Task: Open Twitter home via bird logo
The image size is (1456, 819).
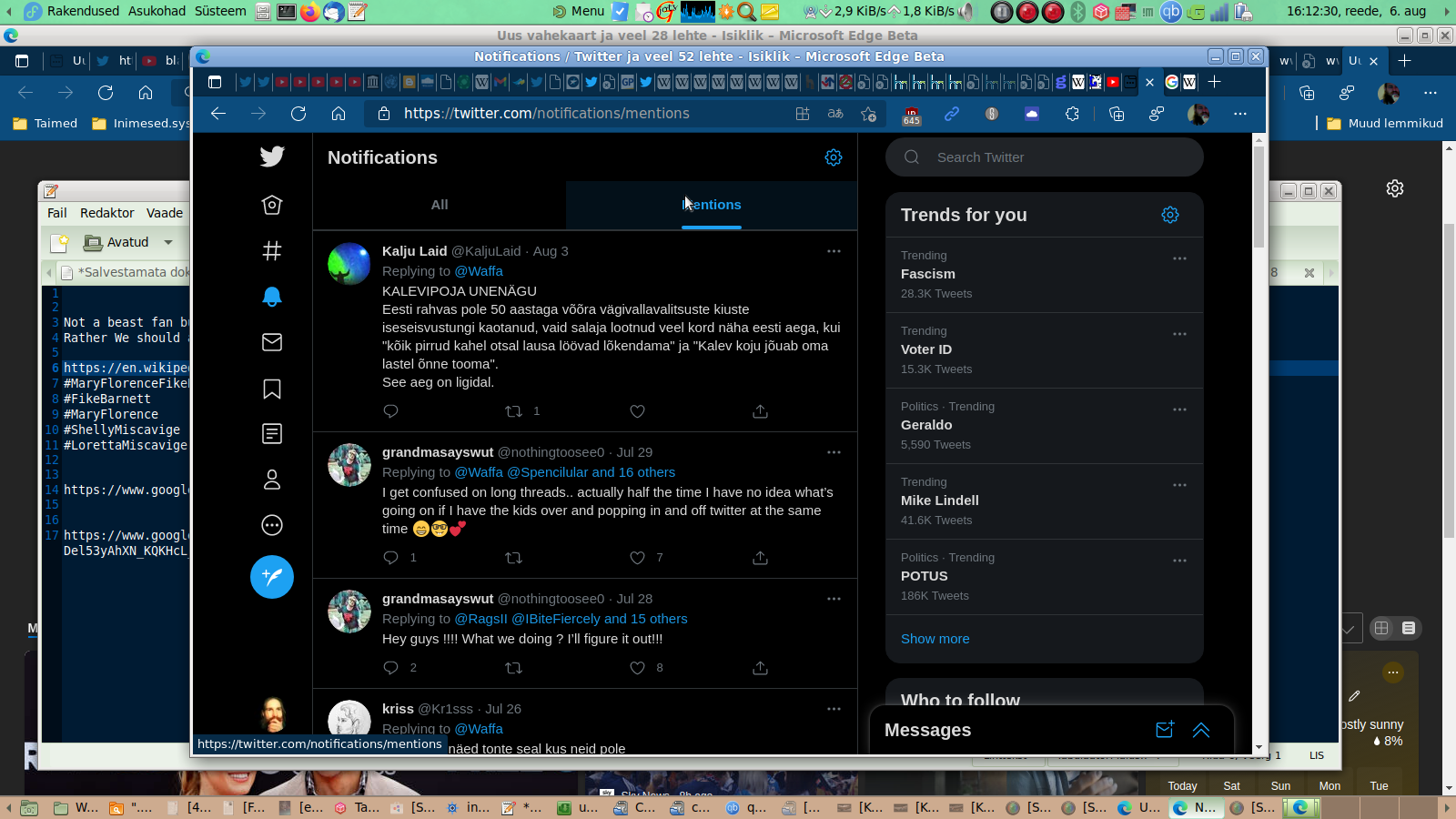Action: point(272,157)
